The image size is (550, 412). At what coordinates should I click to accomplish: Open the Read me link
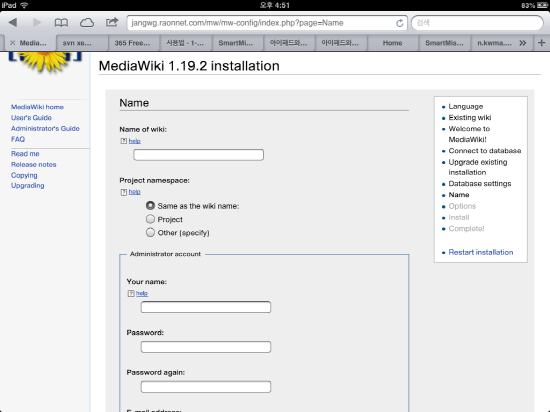coord(25,154)
